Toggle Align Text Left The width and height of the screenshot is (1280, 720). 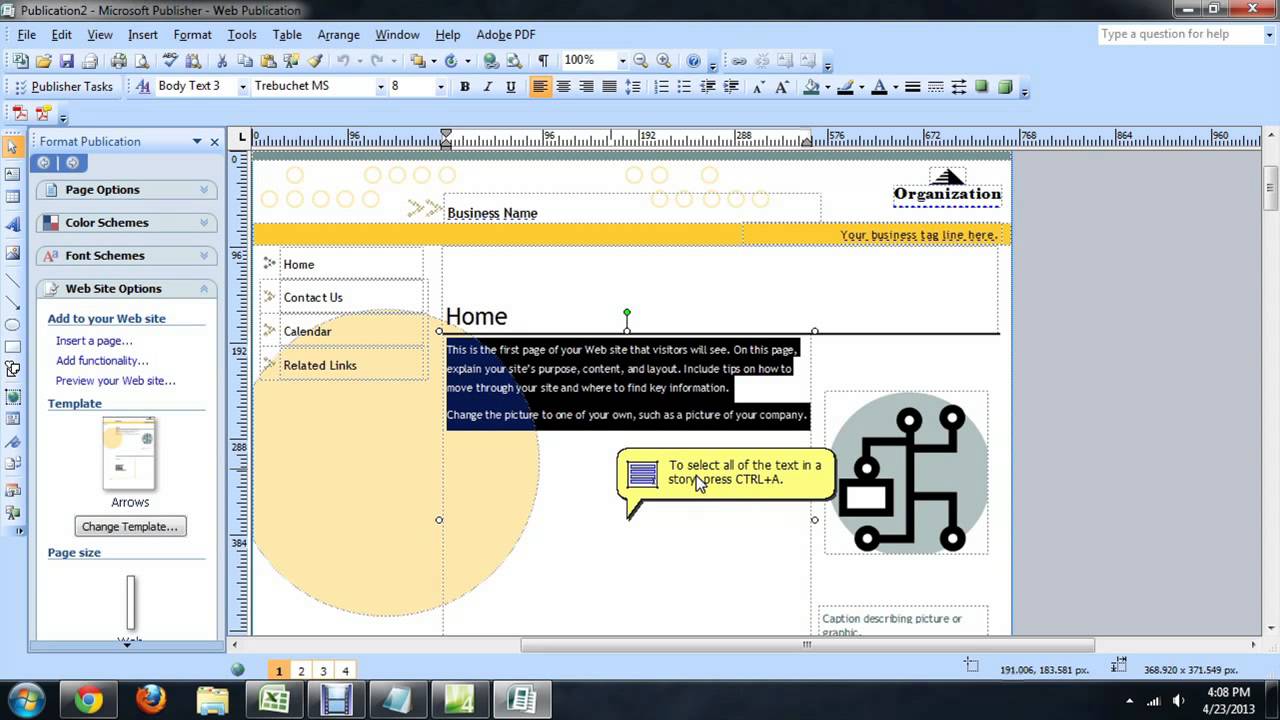[x=540, y=87]
